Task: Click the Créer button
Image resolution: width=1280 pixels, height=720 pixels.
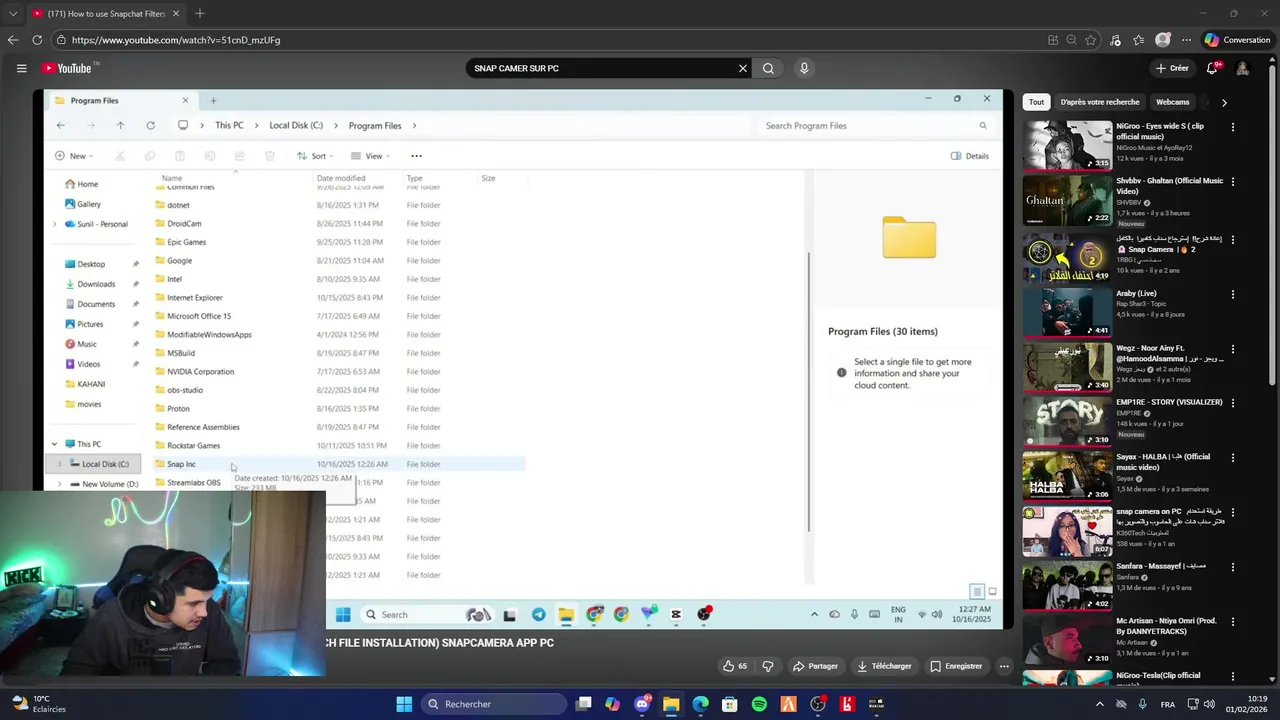Action: [1172, 68]
